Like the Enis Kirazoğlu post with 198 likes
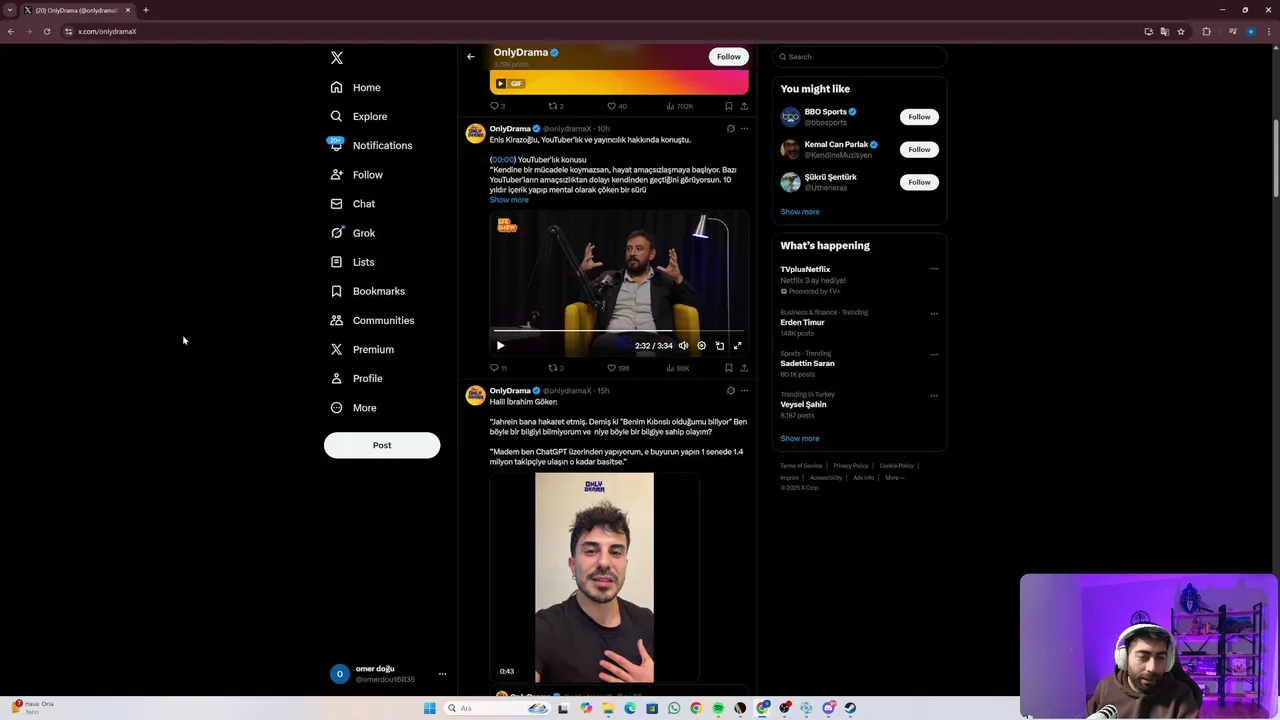 pos(611,368)
